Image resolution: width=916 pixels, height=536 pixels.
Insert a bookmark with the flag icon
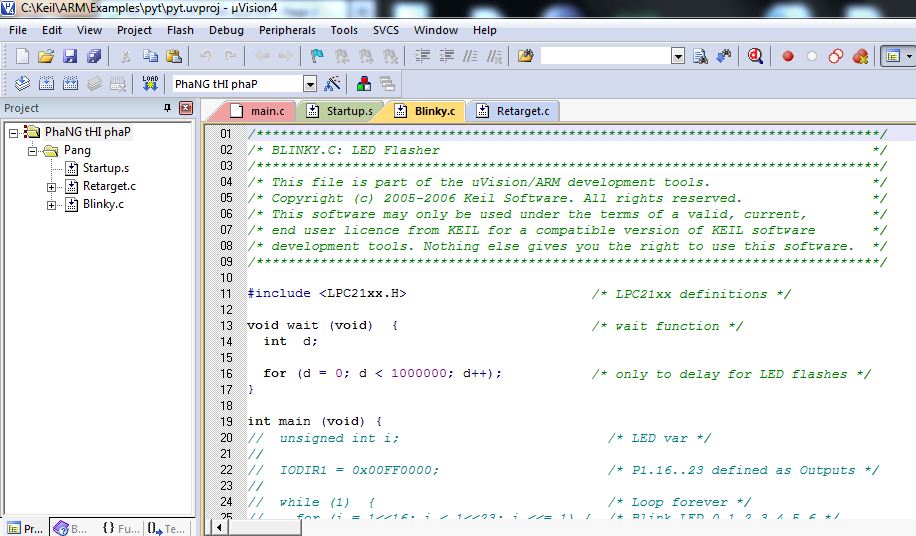coord(317,56)
